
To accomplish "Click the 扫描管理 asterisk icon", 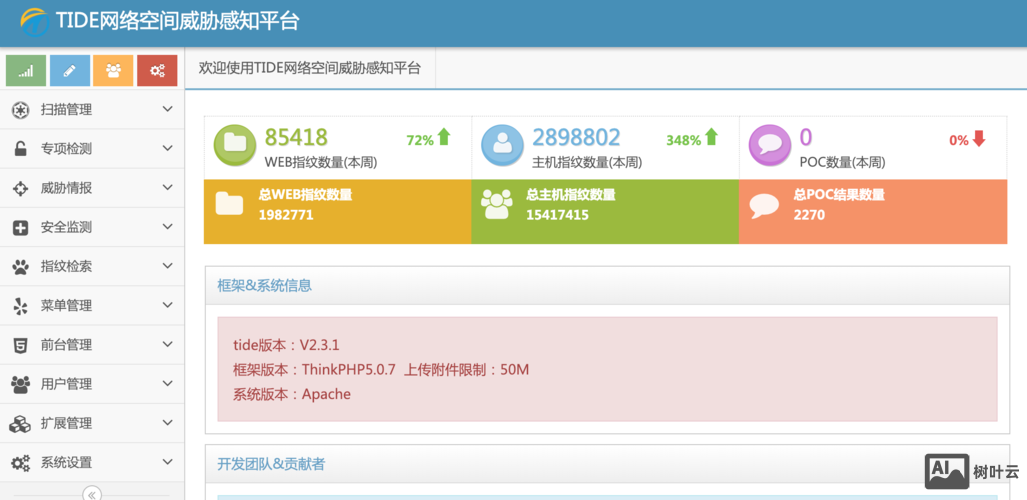I will click(x=21, y=110).
